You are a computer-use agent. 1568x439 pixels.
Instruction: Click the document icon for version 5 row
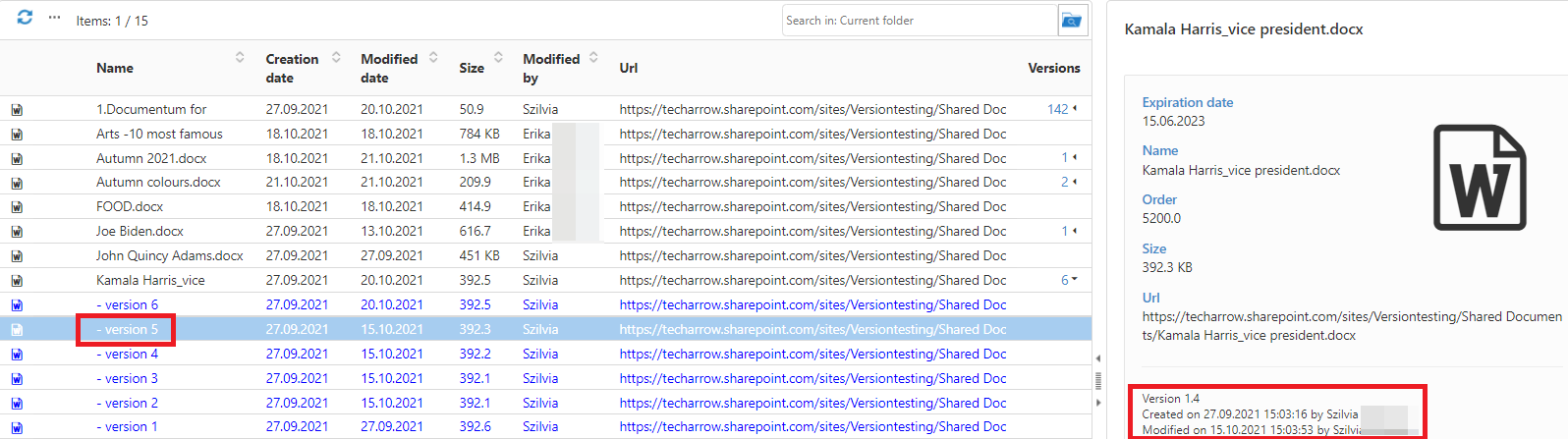17,330
